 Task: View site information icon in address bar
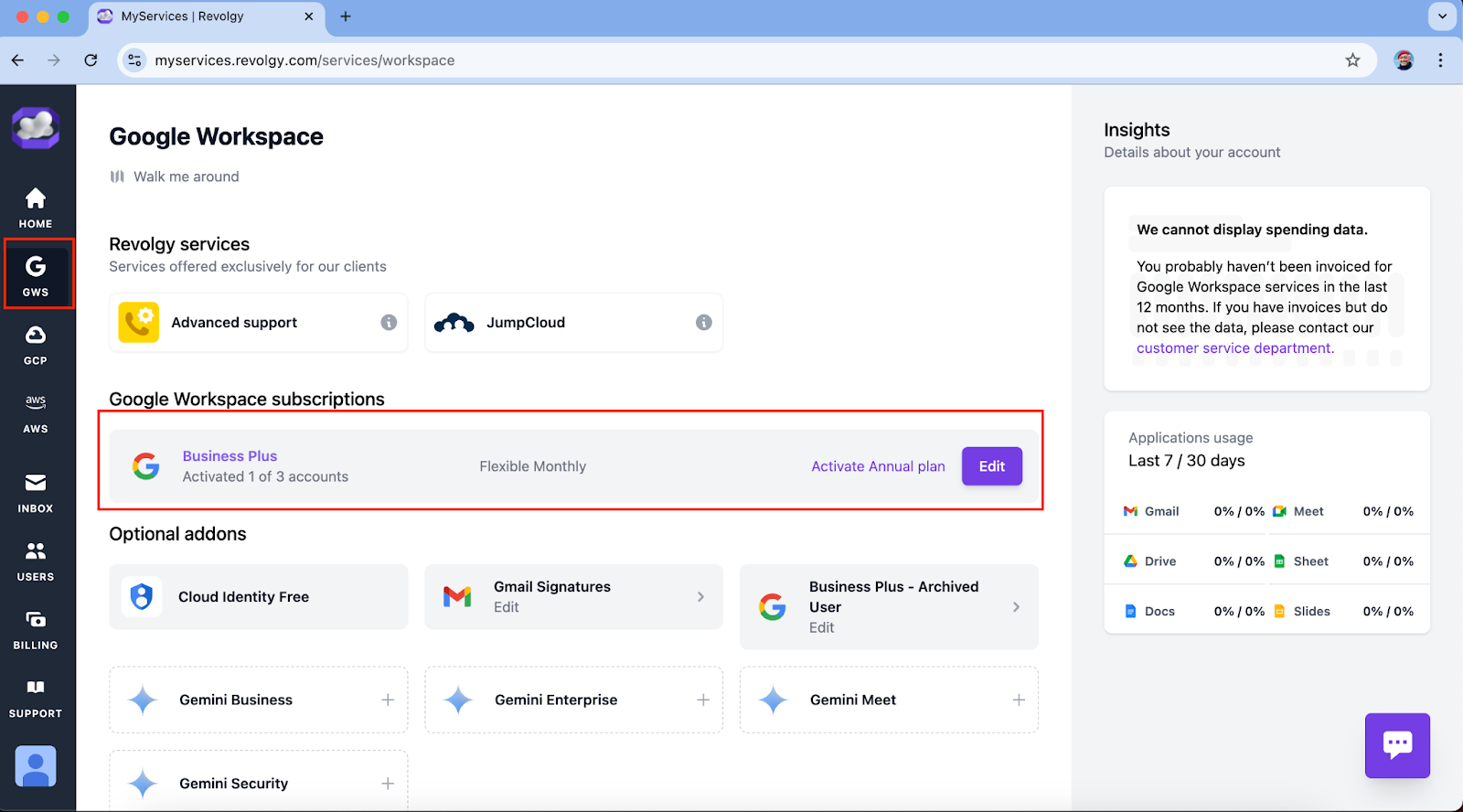click(134, 60)
